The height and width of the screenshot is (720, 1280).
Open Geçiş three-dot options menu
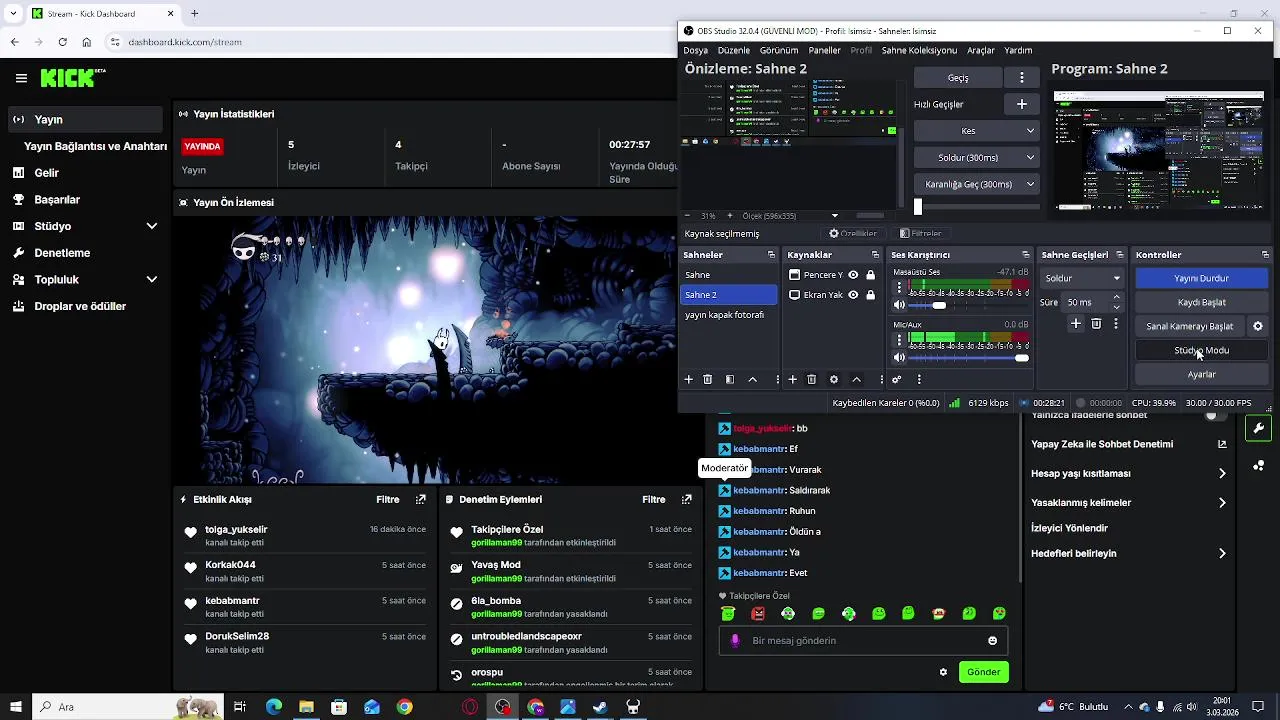[x=1022, y=77]
